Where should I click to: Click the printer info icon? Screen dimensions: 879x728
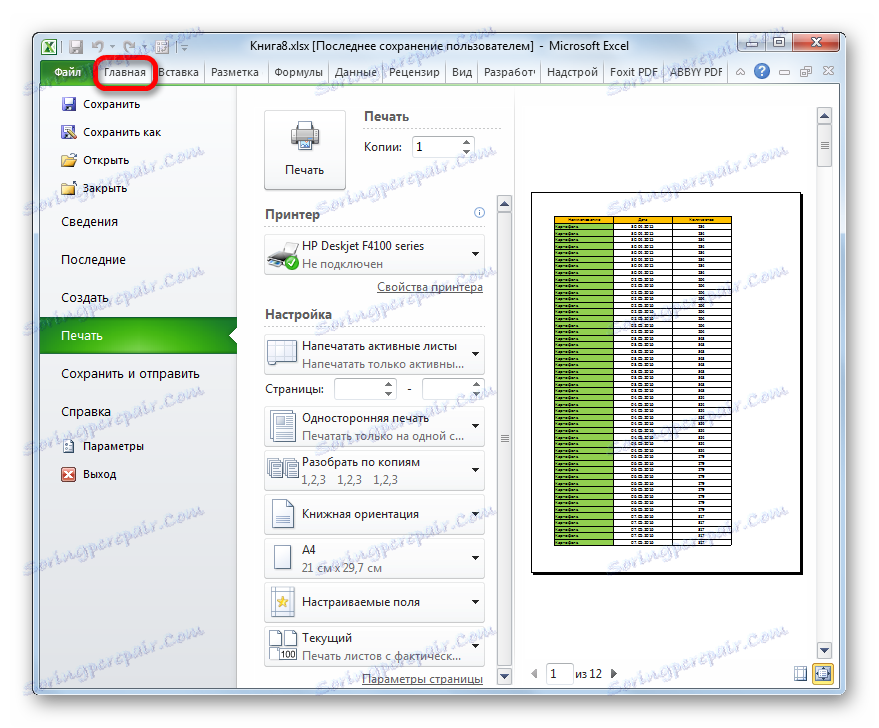pos(479,212)
